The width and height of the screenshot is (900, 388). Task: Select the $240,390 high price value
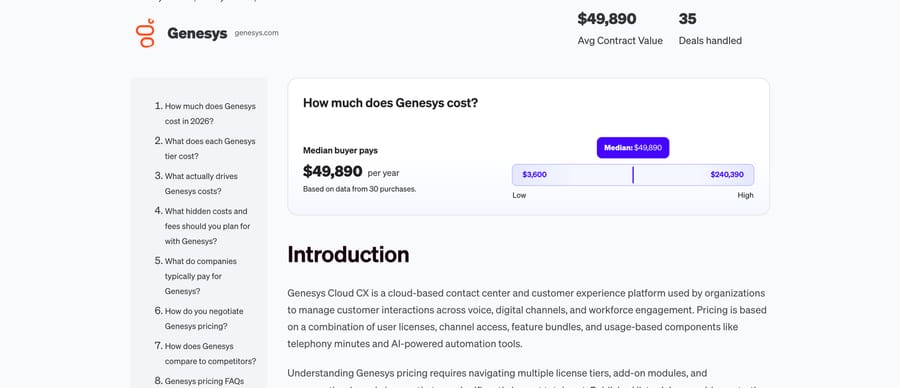coord(727,174)
